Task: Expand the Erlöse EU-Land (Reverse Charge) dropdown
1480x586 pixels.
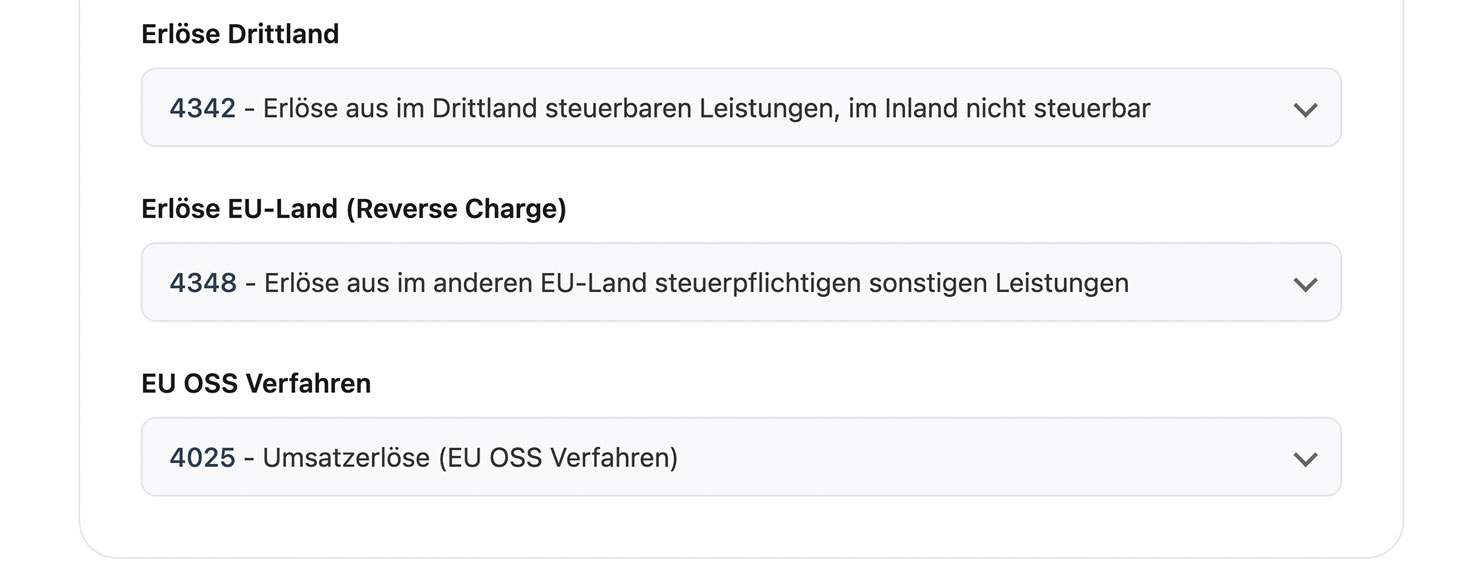Action: point(740,283)
